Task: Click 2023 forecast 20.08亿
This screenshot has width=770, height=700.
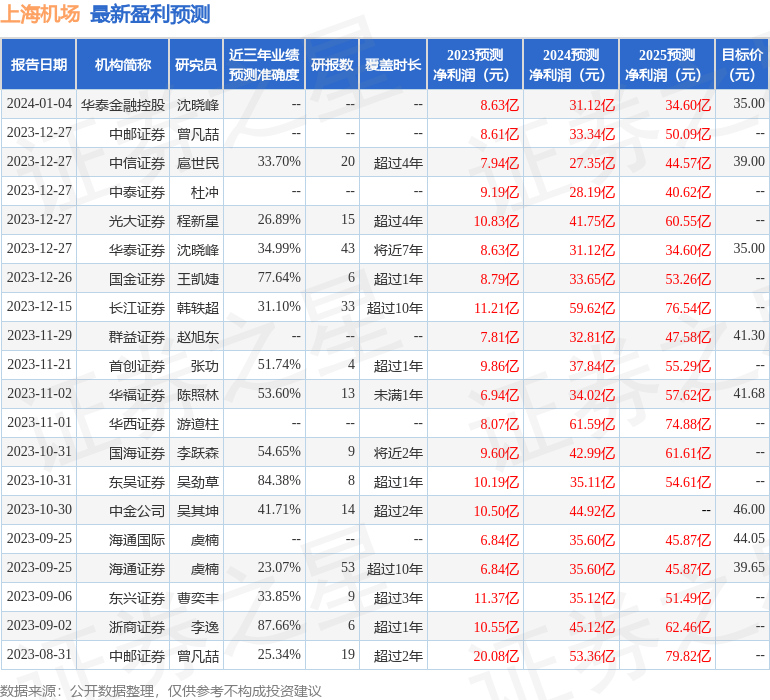Action: tap(496, 655)
